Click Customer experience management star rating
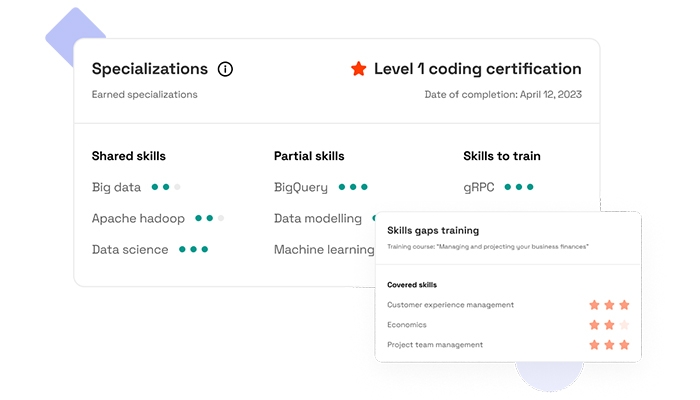 pos(609,305)
